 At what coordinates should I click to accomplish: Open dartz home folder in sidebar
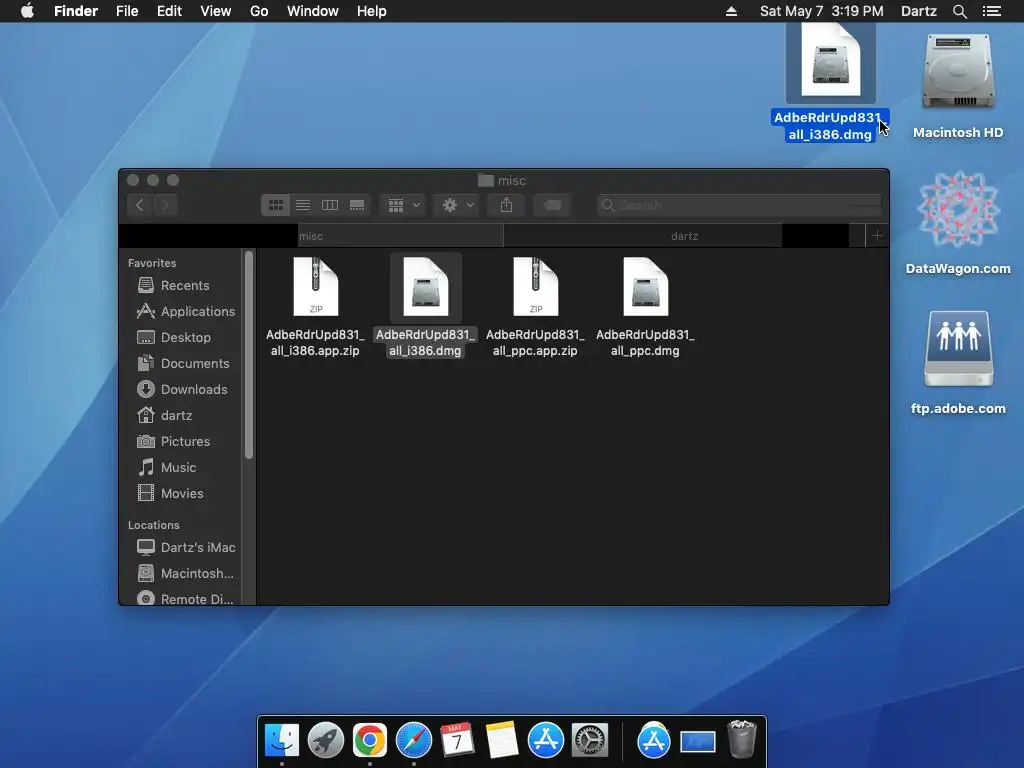(165, 415)
